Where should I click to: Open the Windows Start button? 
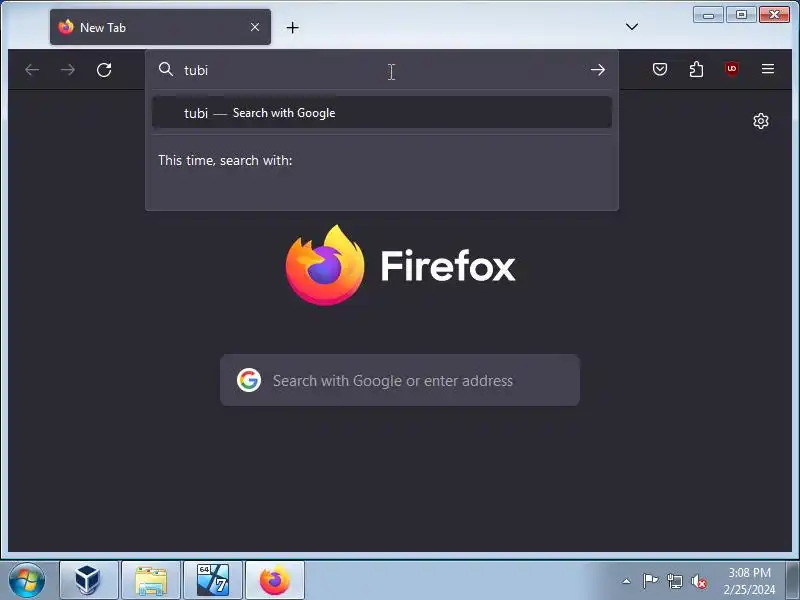[x=26, y=581]
